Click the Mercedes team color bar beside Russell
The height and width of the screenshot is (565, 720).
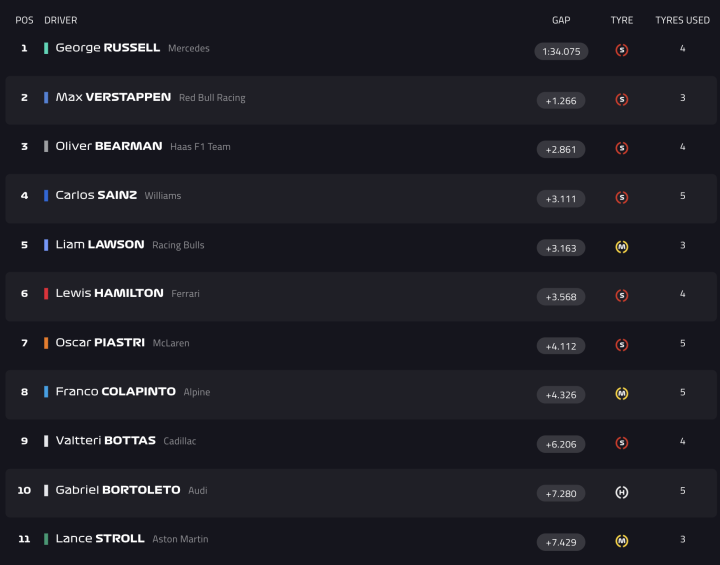pos(46,48)
